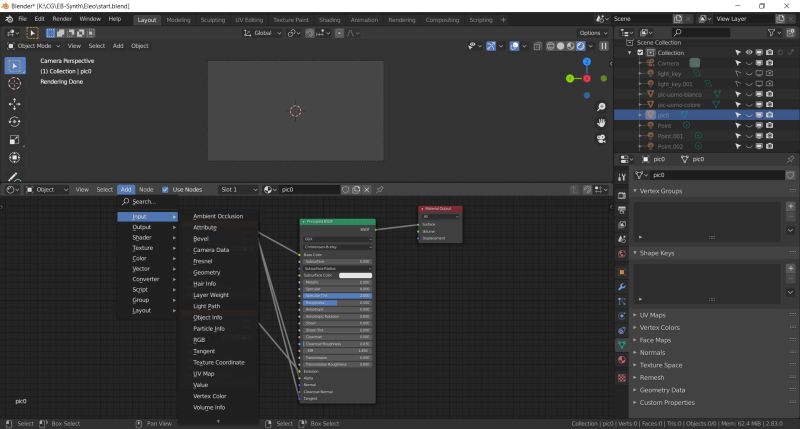Screen dimensions: 800x429
Task: Toggle show overlays button in viewport
Action: point(514,46)
